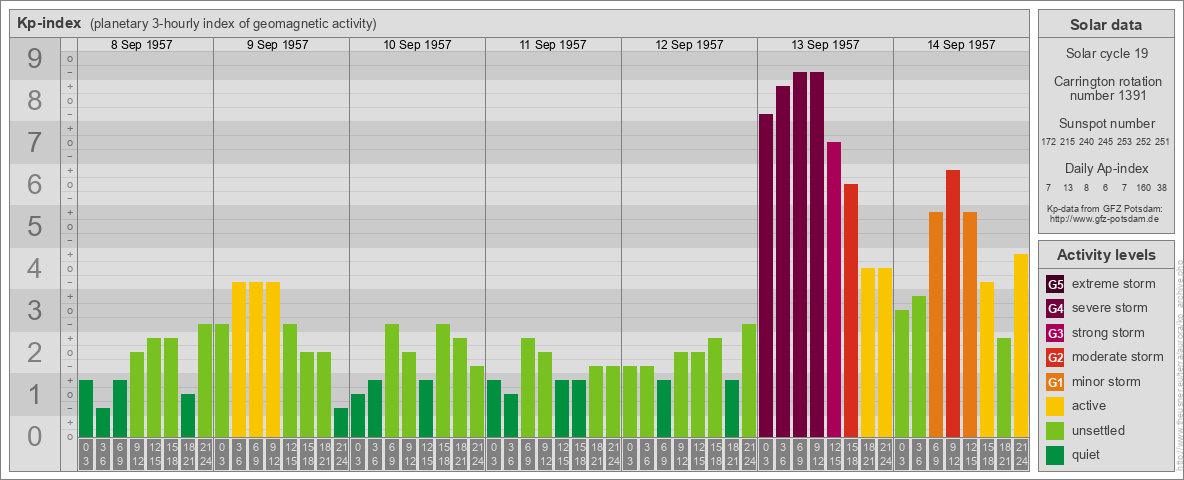
Task: Click the 'Sunspot number' label
Action: [x=1107, y=124]
